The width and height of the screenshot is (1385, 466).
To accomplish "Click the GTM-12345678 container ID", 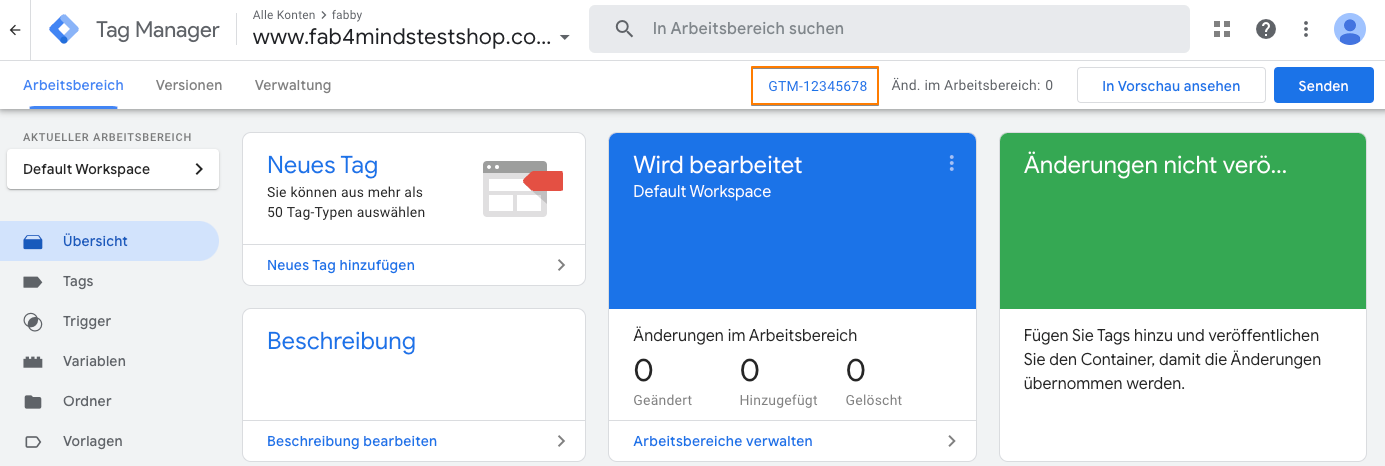I will [816, 86].
